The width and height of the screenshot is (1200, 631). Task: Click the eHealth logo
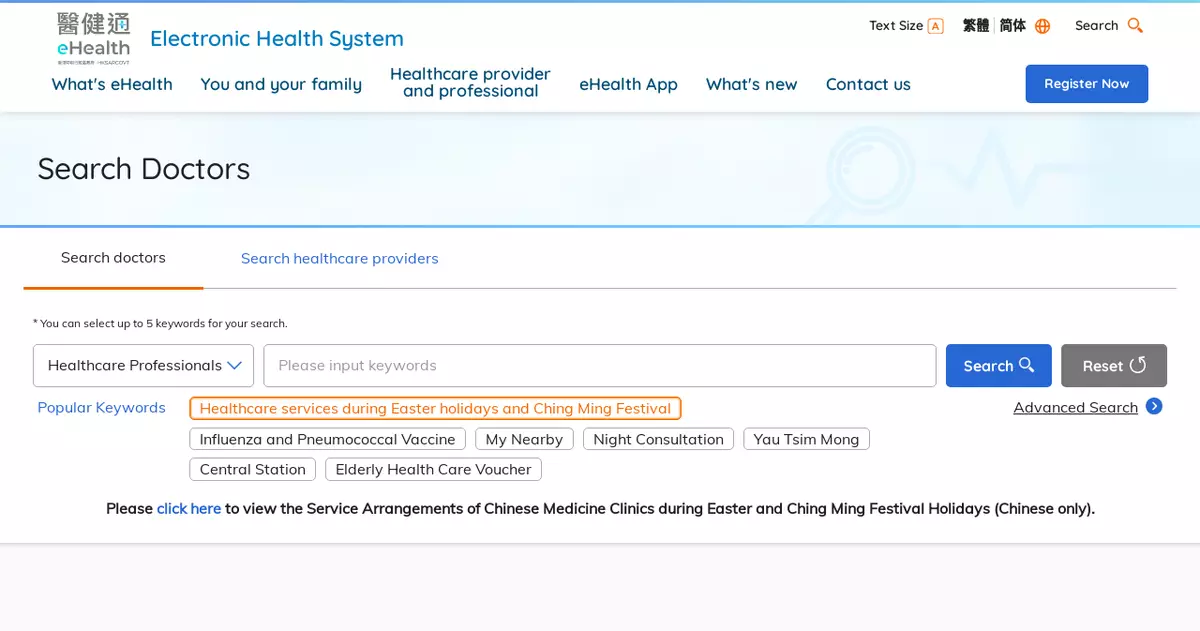pyautogui.click(x=93, y=38)
